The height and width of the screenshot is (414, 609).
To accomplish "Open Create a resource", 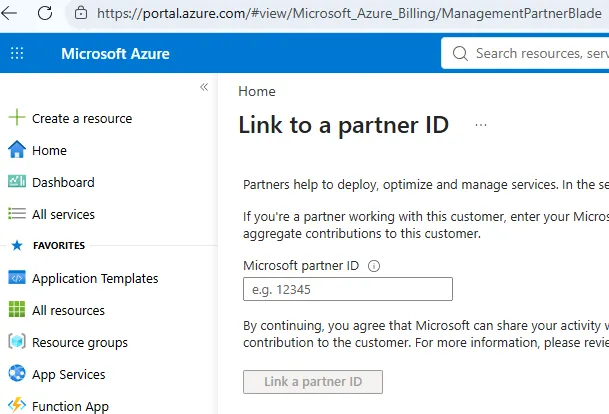I will tap(82, 118).
